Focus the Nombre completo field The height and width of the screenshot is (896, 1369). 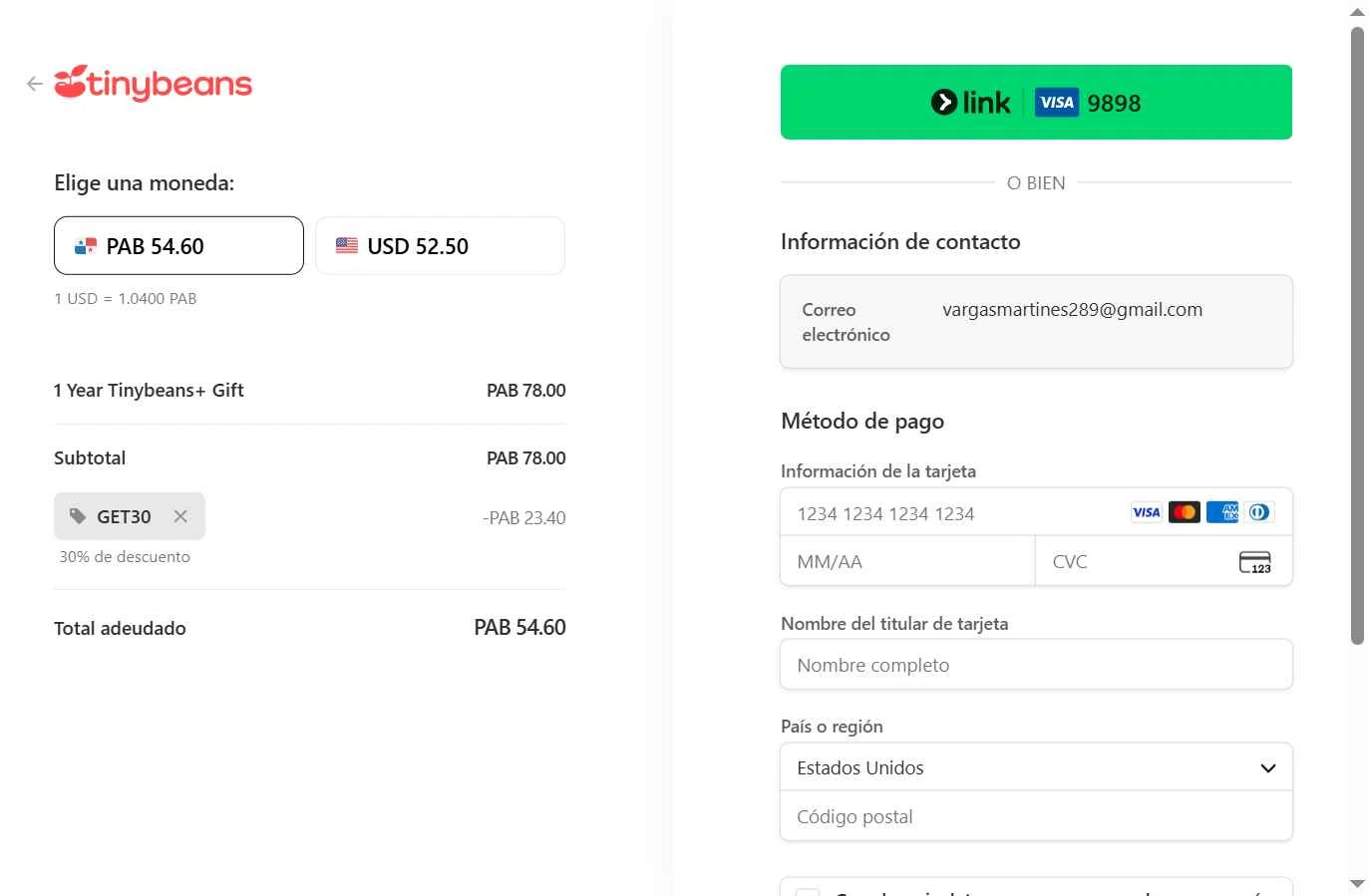click(1036, 665)
